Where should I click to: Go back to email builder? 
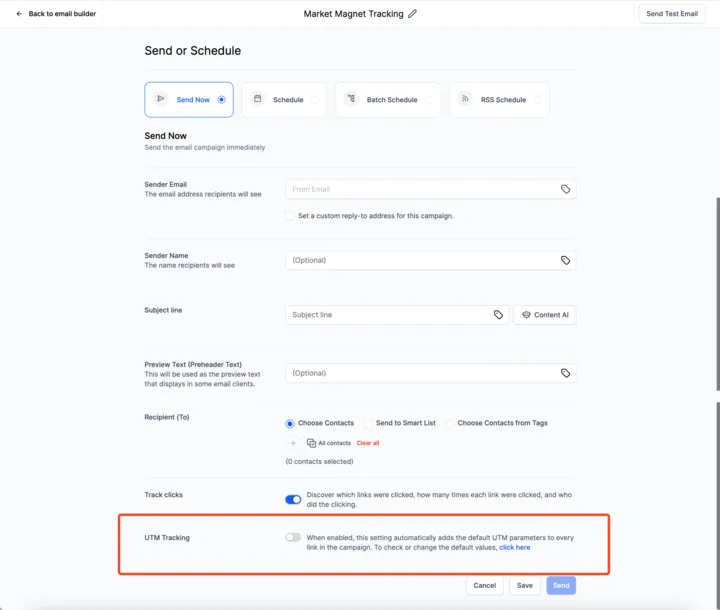(56, 14)
